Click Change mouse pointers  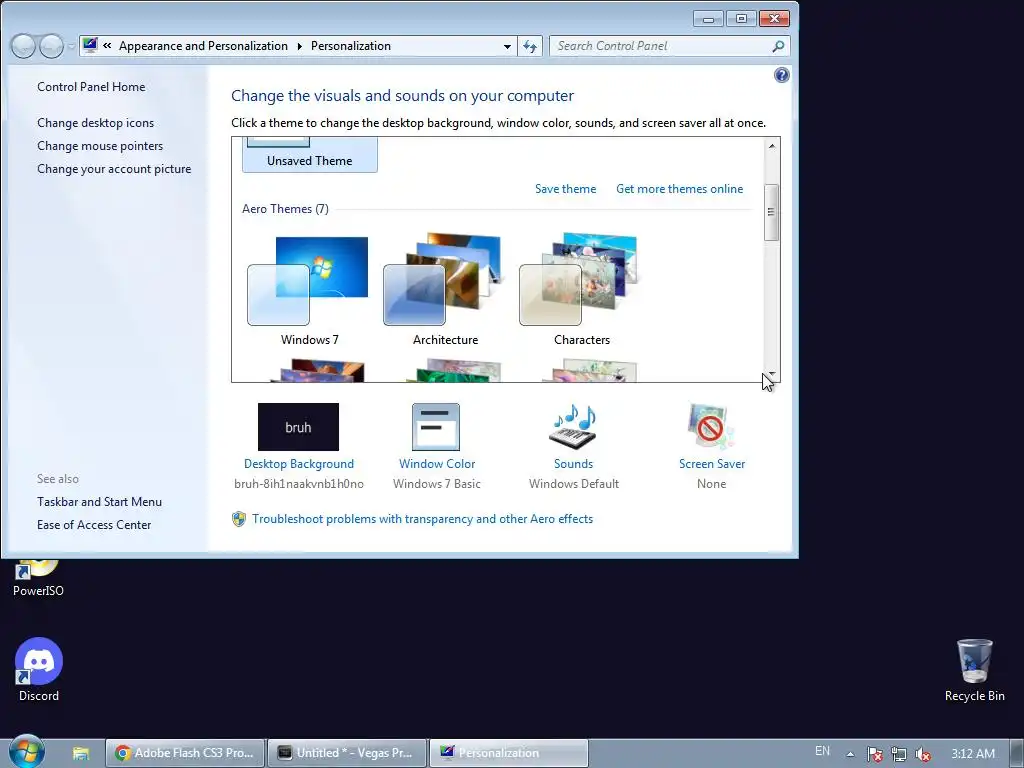pyautogui.click(x=100, y=146)
